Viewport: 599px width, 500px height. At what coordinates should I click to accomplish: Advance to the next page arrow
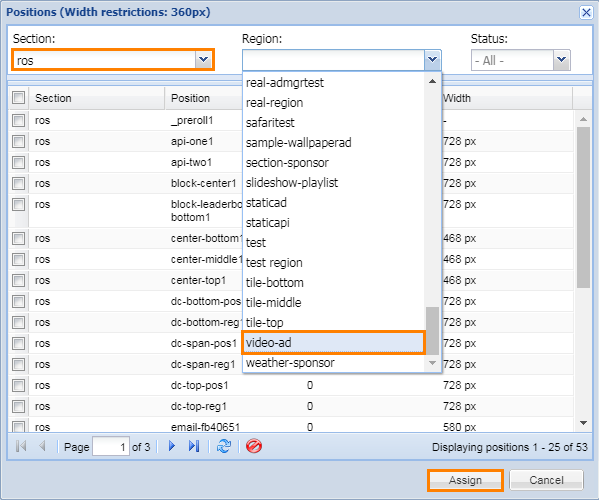172,446
